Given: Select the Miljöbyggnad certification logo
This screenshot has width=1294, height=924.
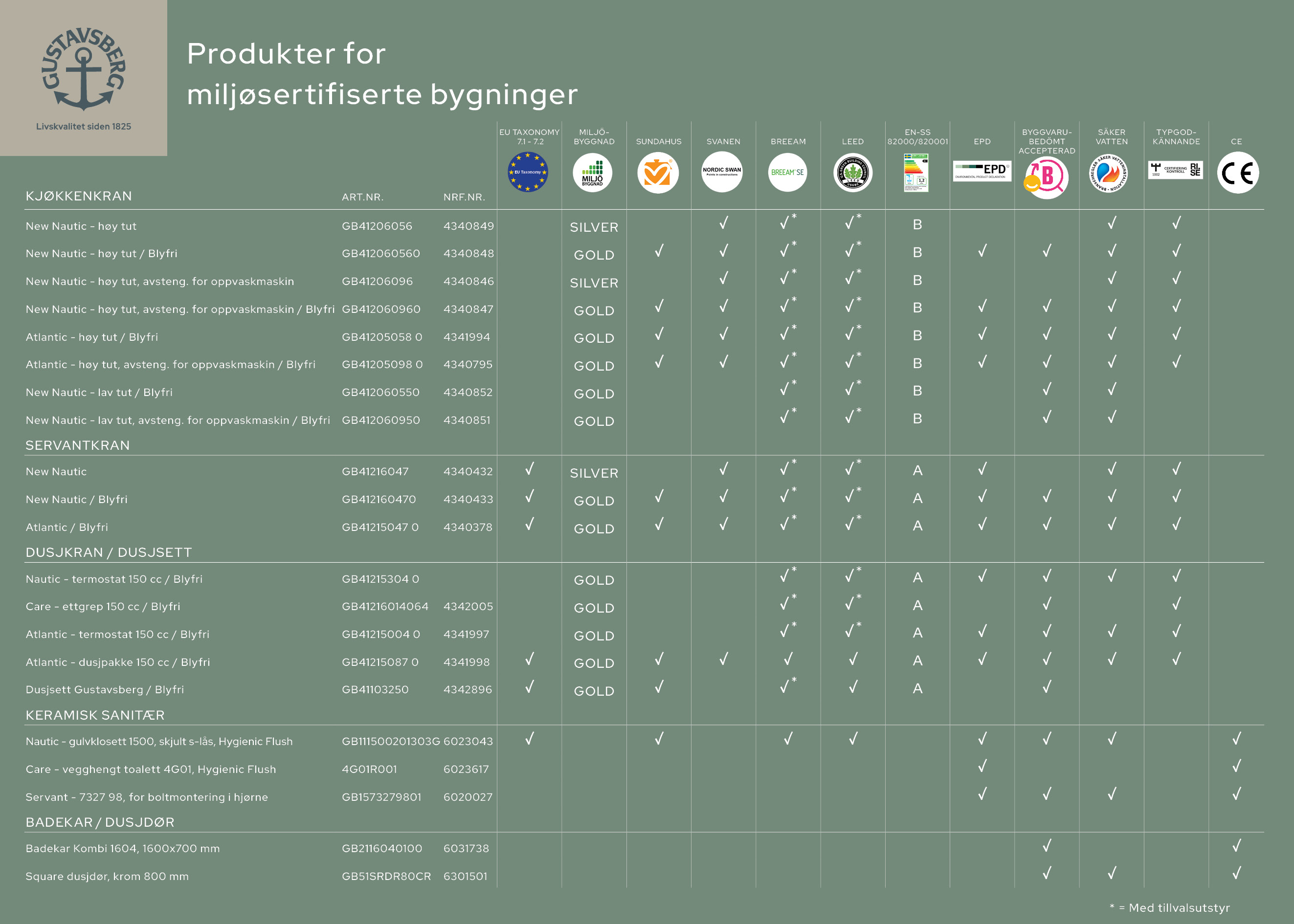Looking at the screenshot, I should pos(592,173).
